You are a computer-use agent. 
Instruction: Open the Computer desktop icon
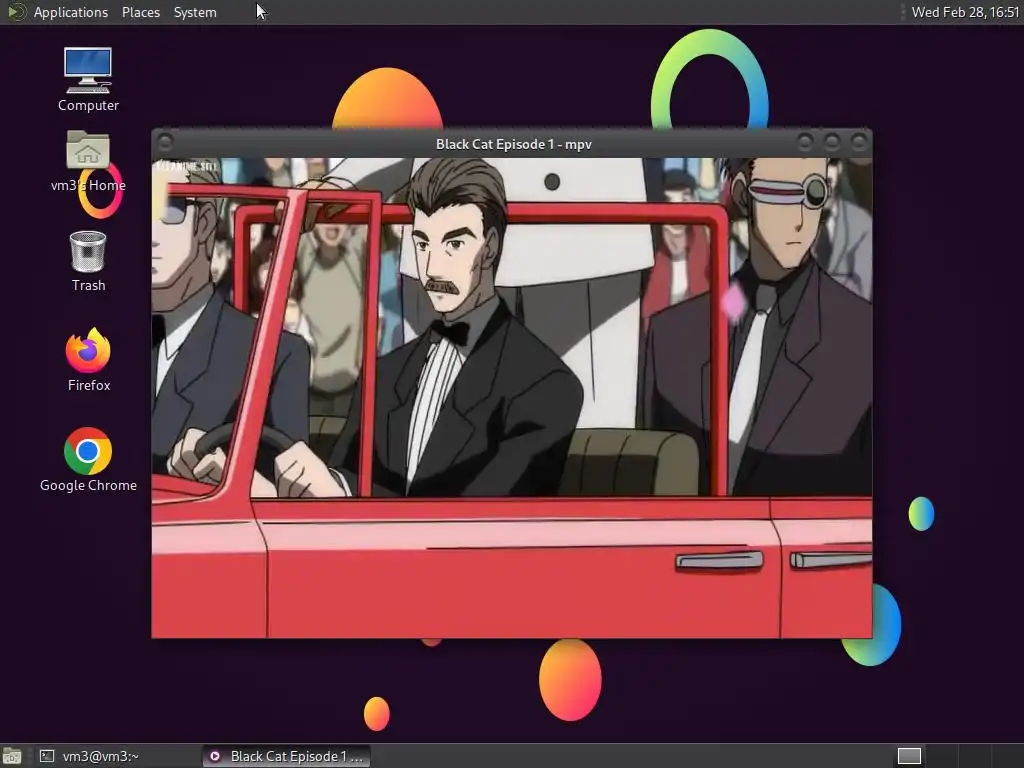tap(88, 79)
